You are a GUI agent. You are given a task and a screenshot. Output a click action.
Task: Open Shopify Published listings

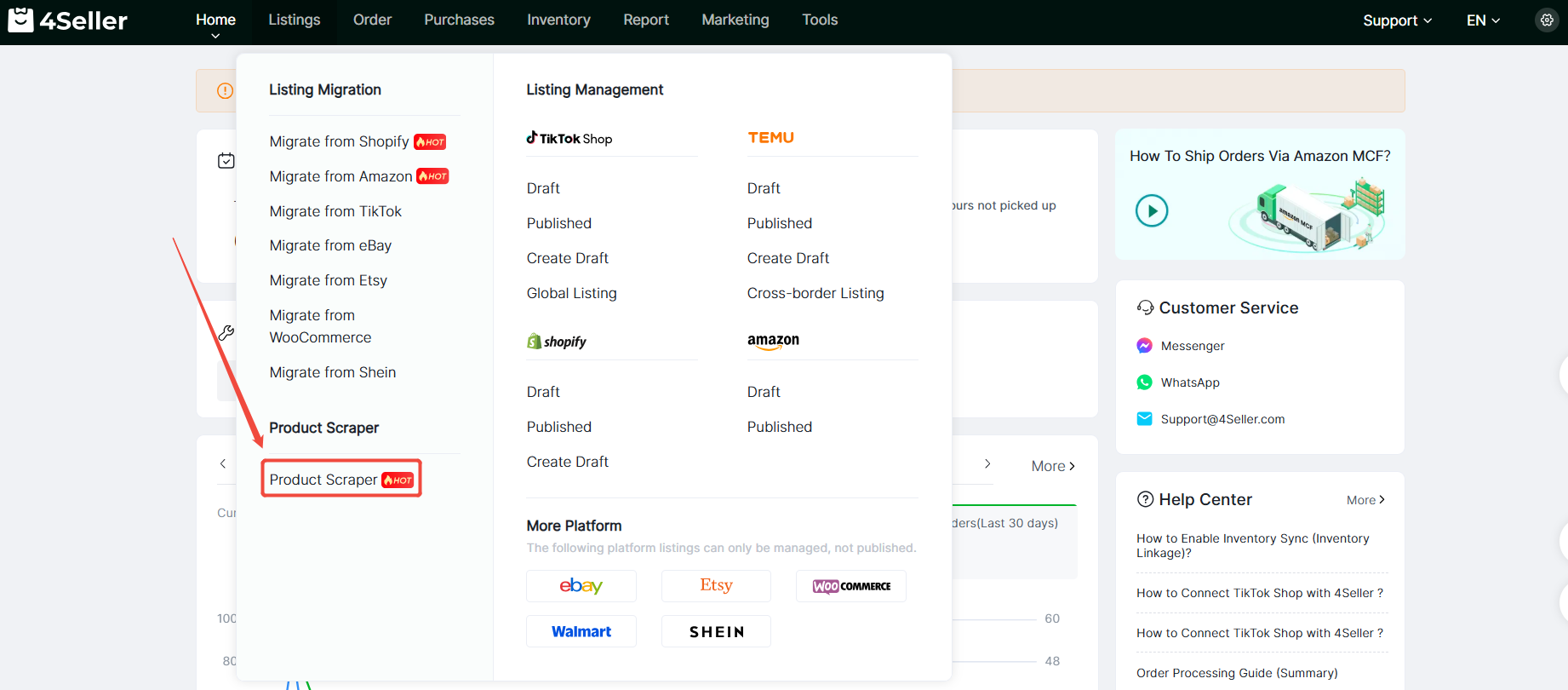(x=559, y=427)
